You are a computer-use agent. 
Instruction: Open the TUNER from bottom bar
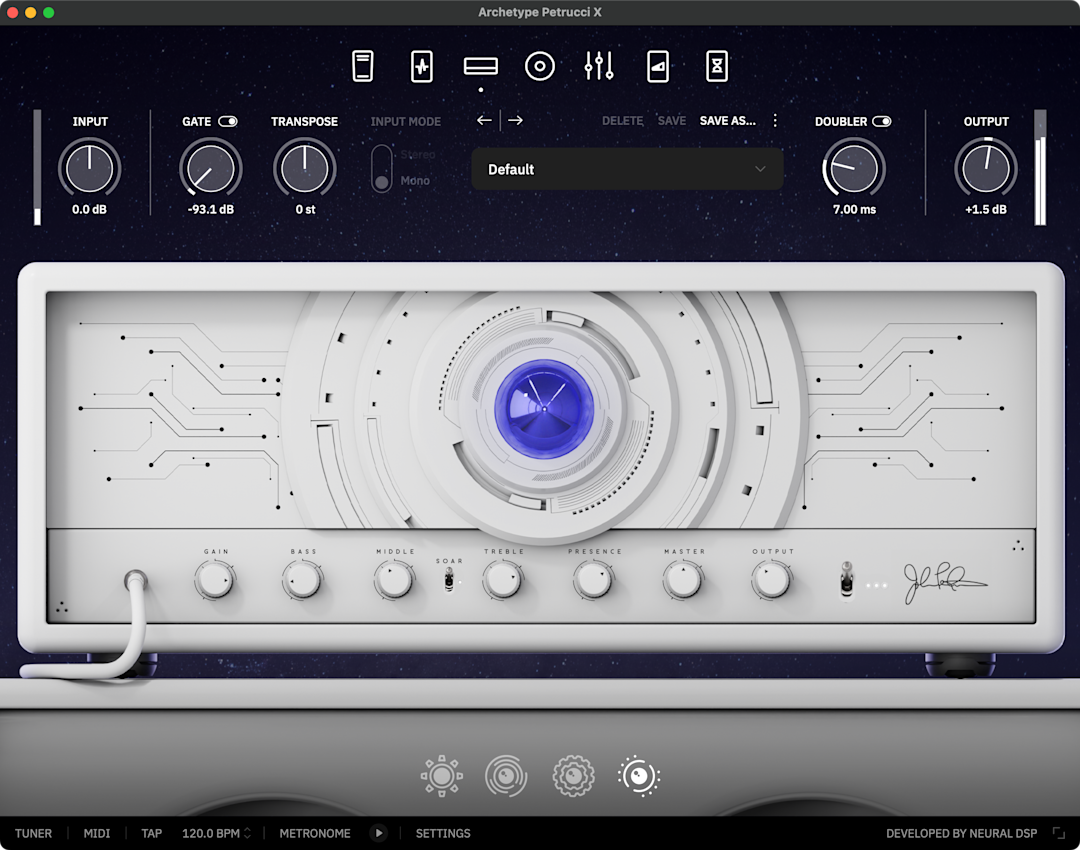point(33,833)
